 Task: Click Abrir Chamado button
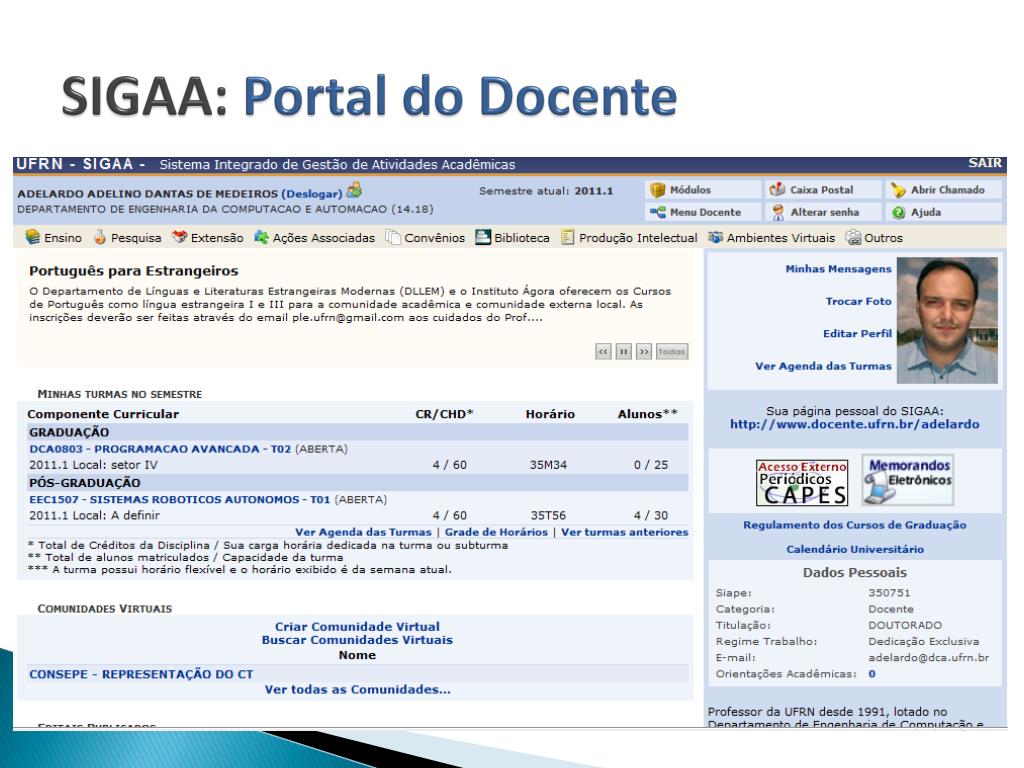pos(945,190)
